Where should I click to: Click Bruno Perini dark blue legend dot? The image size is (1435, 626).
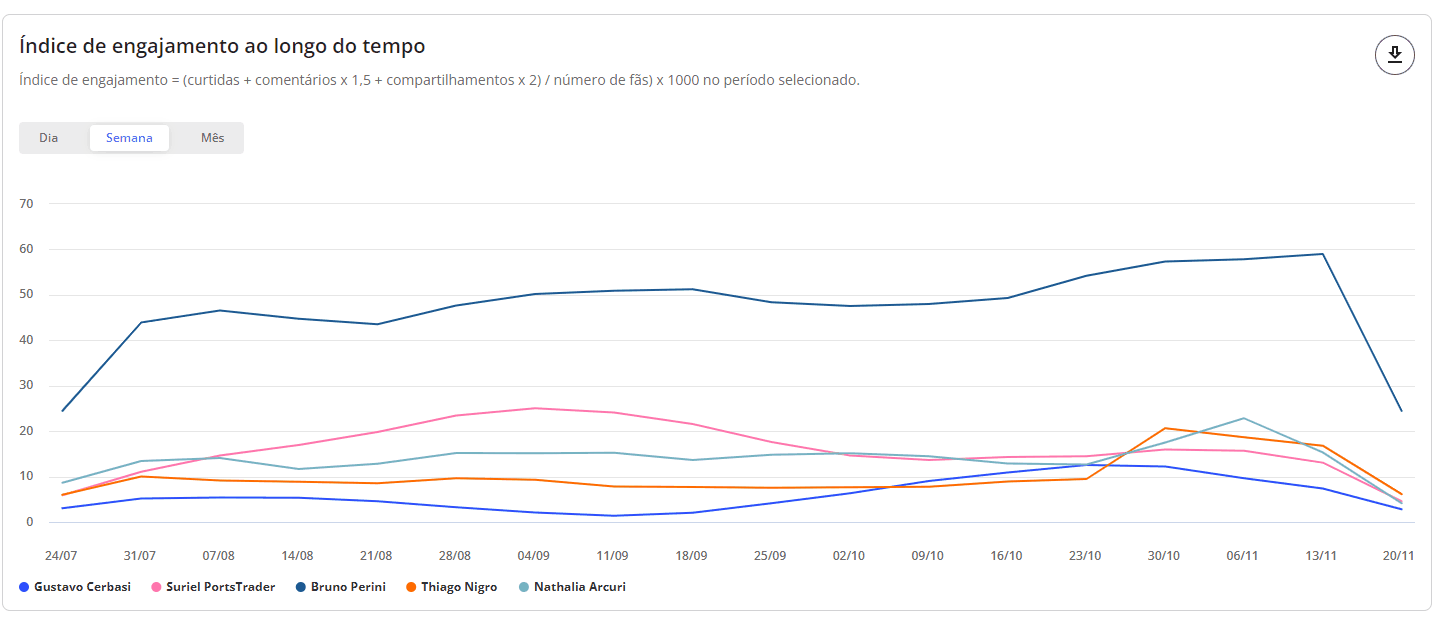(x=301, y=587)
